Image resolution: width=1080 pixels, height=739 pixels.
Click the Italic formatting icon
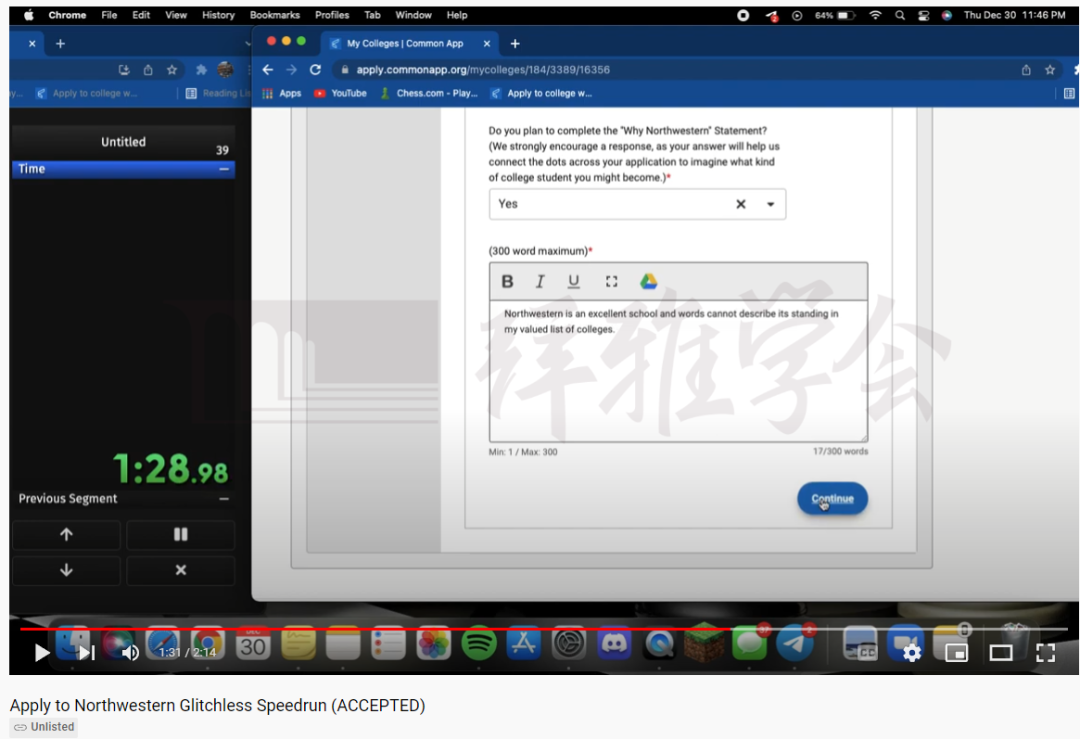pos(540,281)
